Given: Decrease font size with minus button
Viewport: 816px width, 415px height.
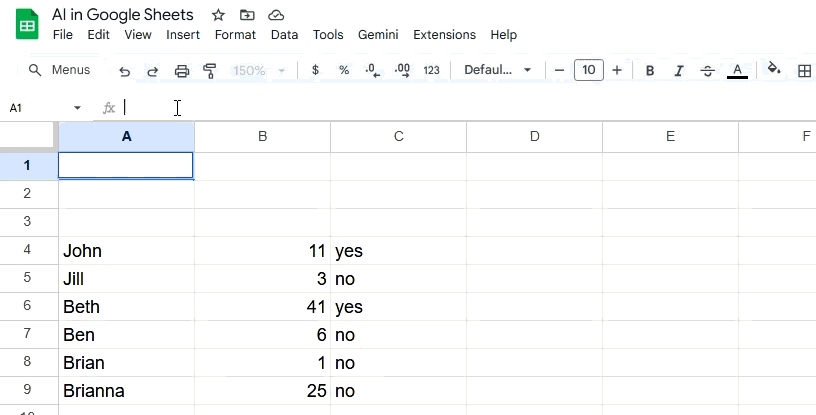Looking at the screenshot, I should (559, 70).
